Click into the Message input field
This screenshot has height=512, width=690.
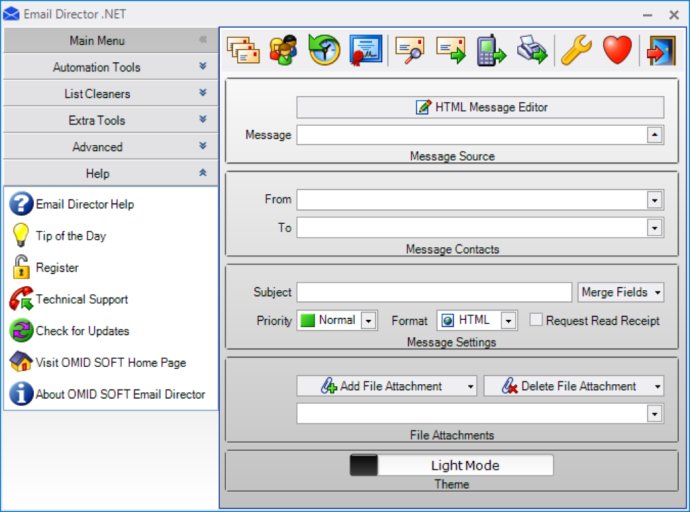(x=472, y=135)
